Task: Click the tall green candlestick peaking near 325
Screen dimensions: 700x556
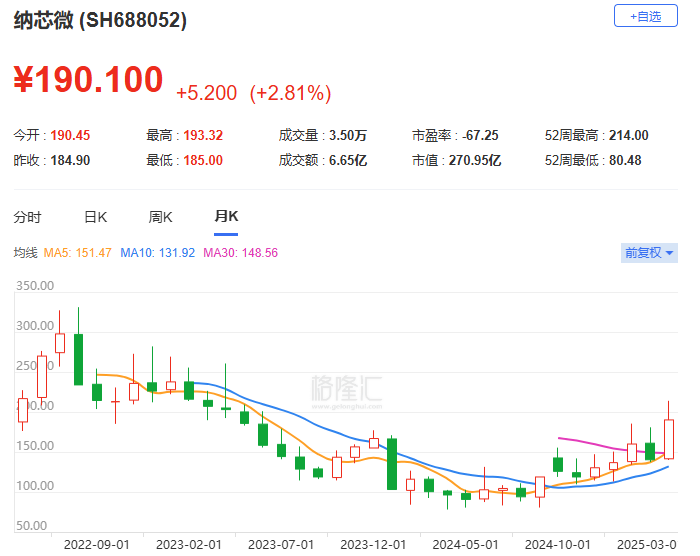Action: (x=79, y=360)
